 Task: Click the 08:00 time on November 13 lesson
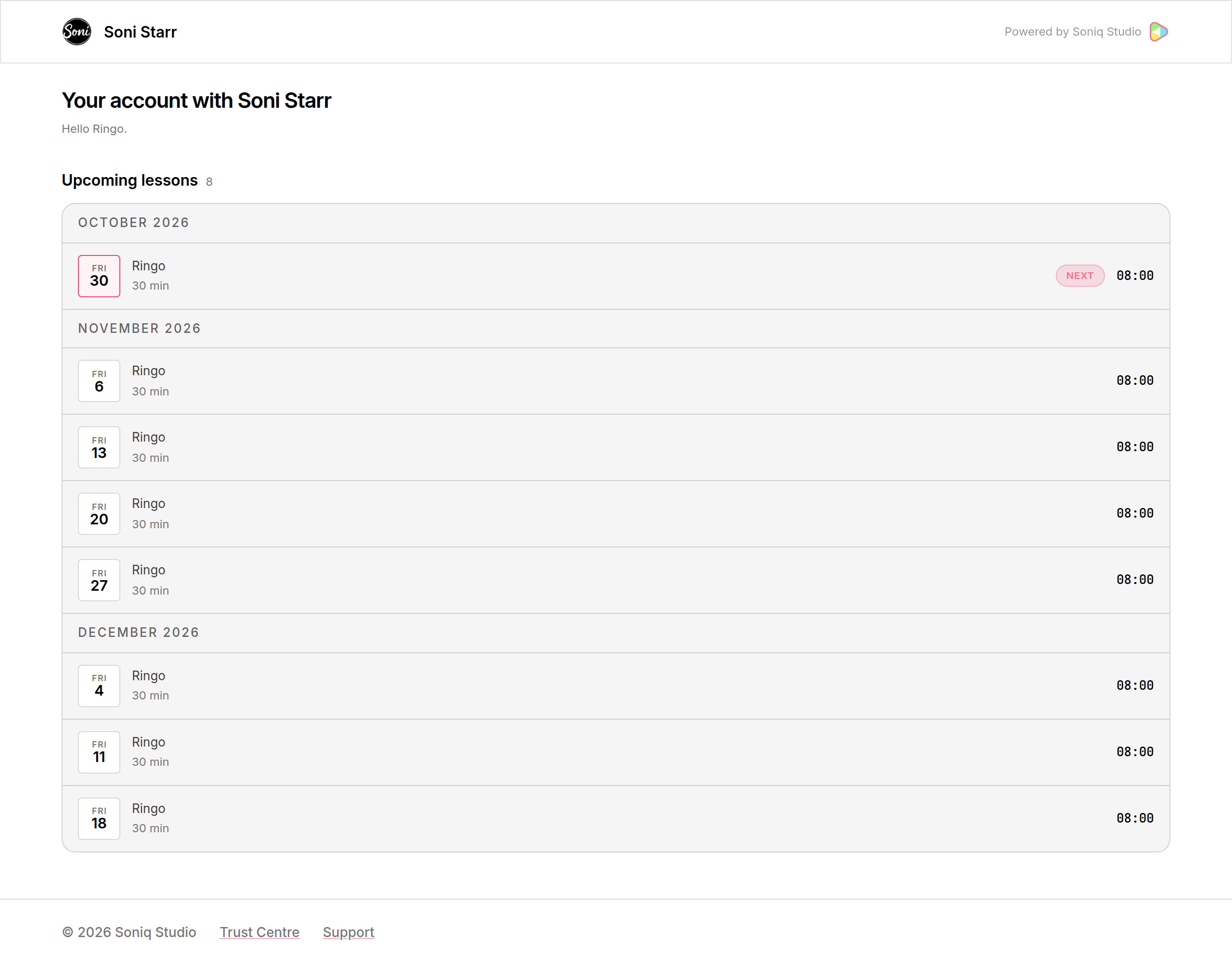tap(1135, 447)
